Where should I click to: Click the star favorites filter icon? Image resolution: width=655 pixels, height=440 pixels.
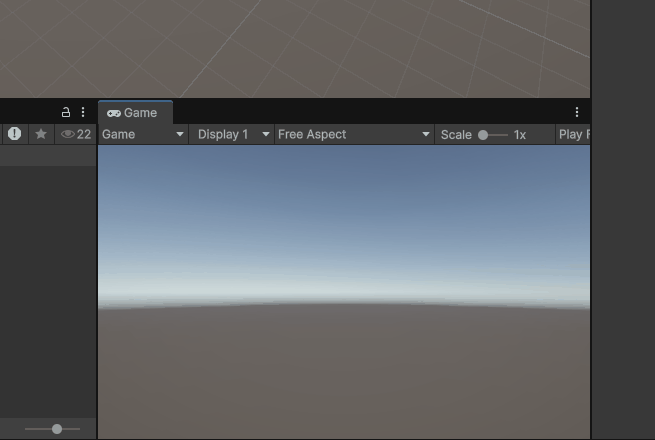(x=41, y=134)
